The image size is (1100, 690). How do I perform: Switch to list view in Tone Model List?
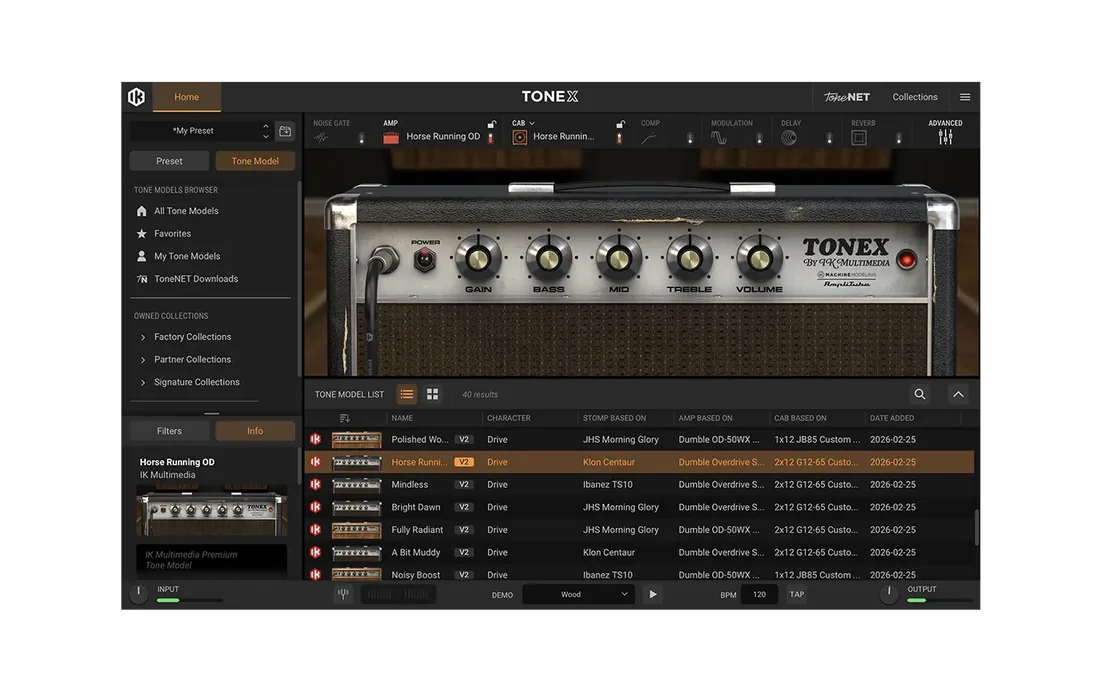click(x=407, y=394)
